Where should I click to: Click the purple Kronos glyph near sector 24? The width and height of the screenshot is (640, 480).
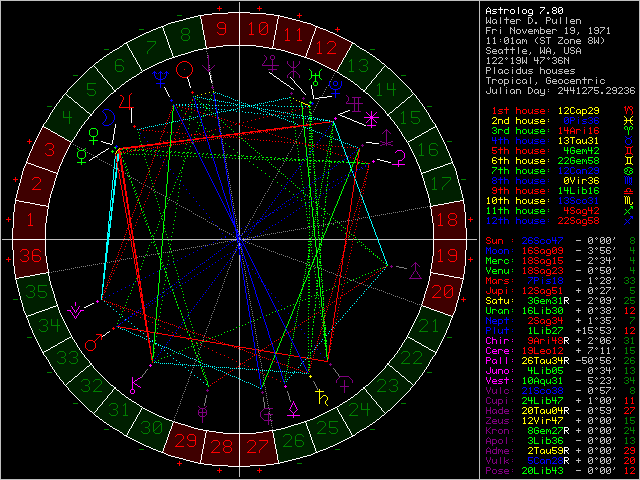(345, 384)
